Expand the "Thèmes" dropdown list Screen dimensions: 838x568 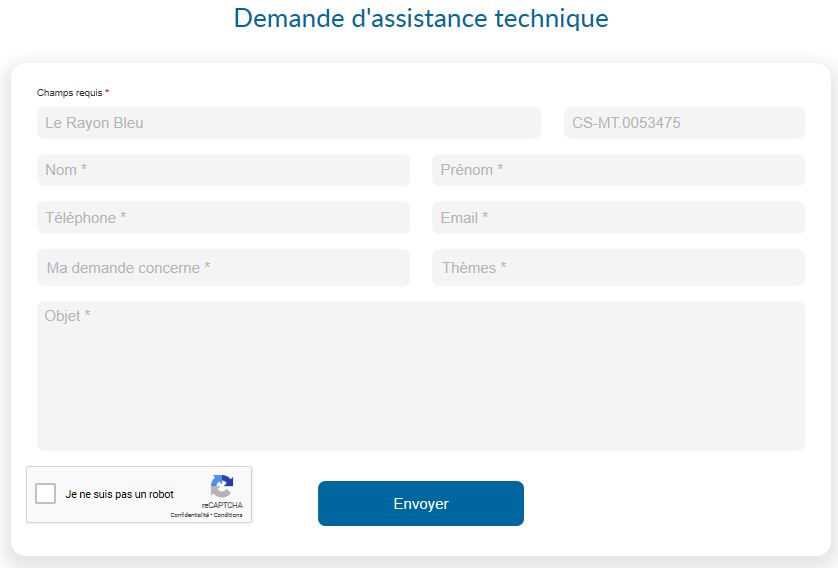tap(618, 268)
